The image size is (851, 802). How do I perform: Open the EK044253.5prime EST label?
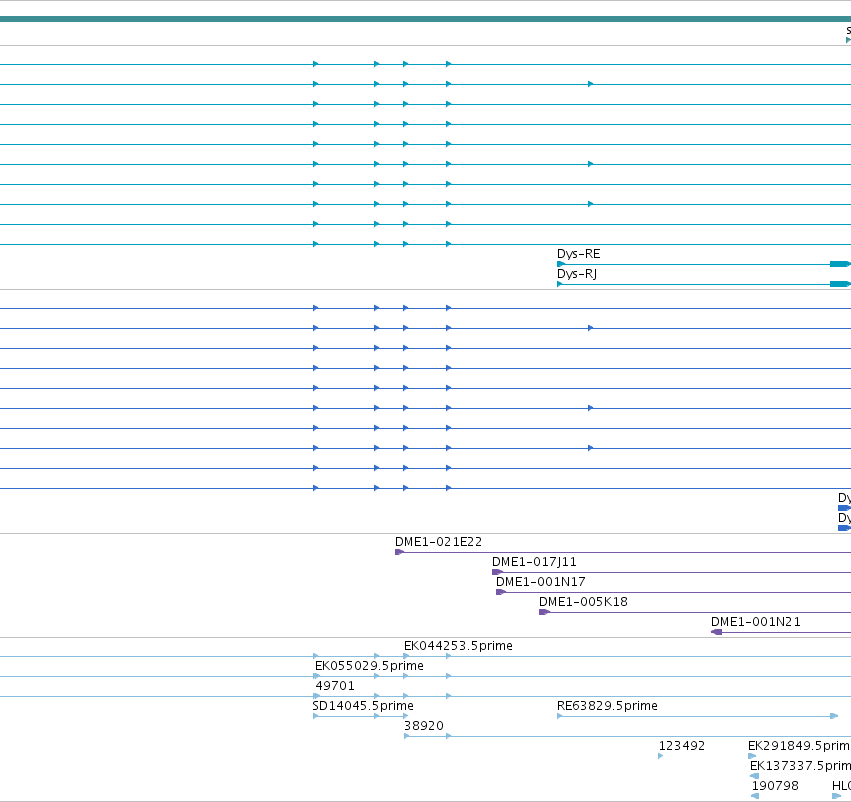(x=458, y=646)
